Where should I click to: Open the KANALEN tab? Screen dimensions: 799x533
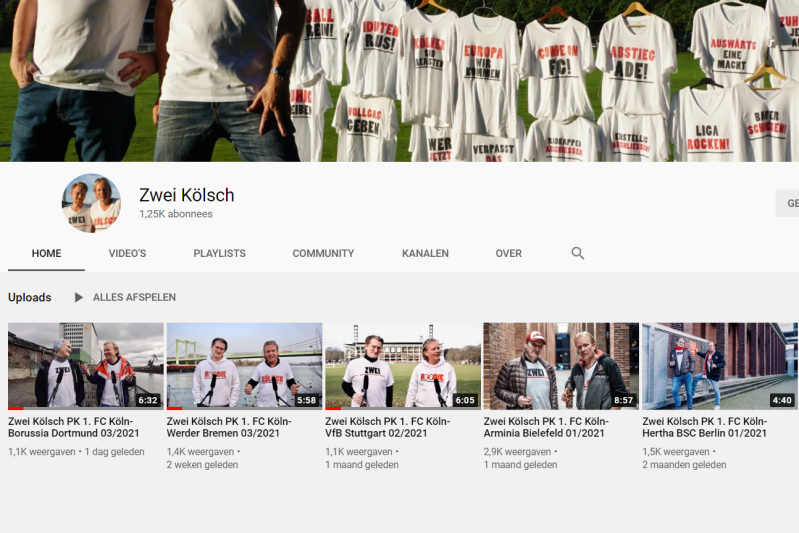(425, 253)
